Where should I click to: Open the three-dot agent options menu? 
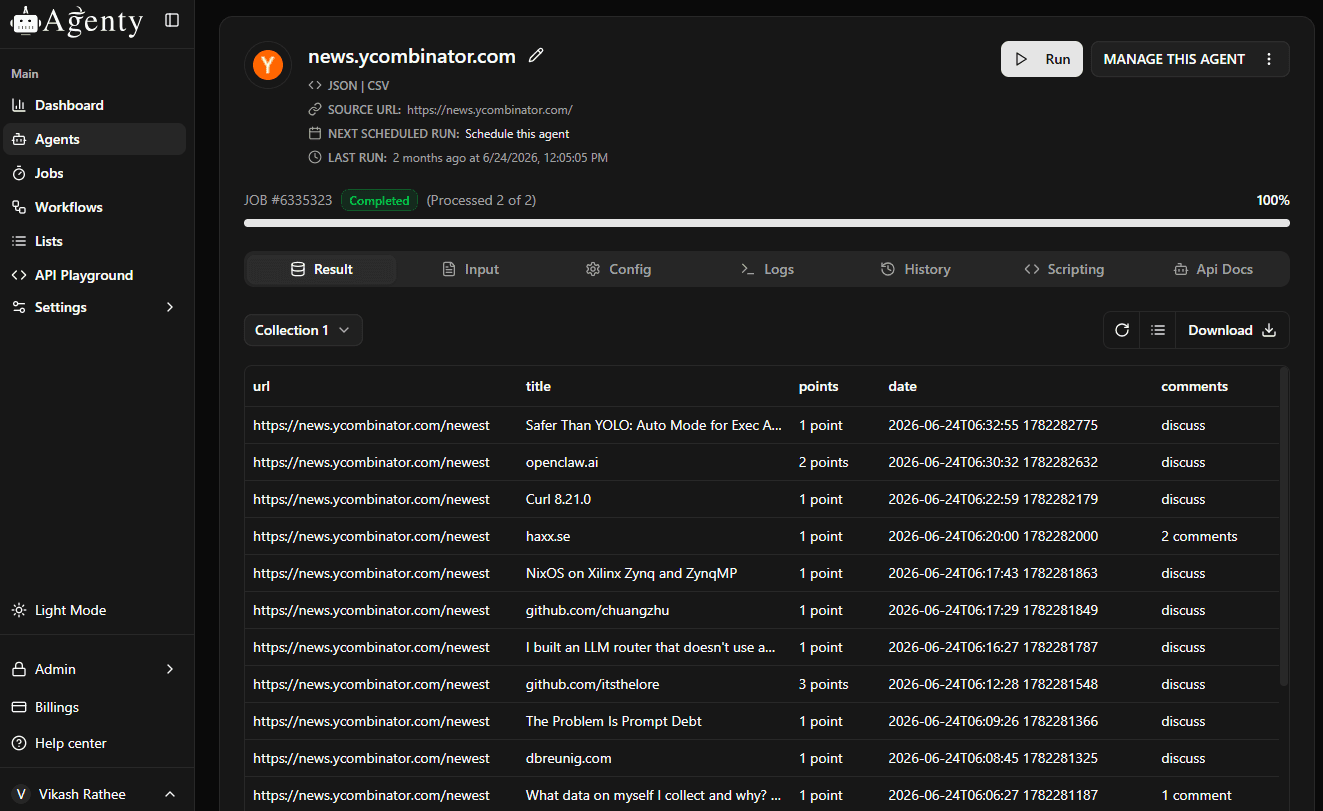1269,59
